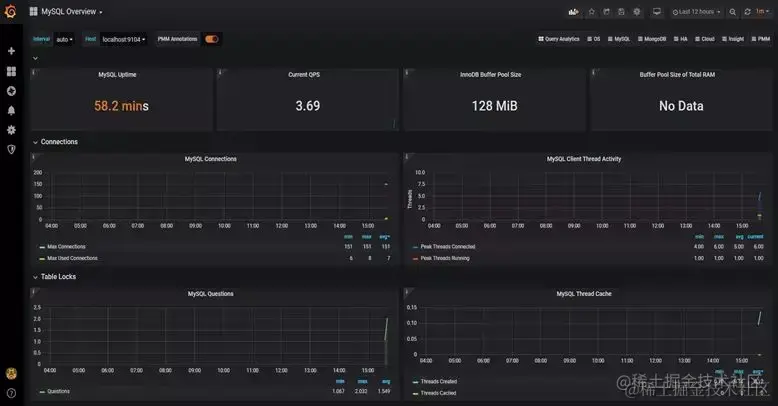
Task: Click the info corner of Current QPS panel
Action: point(220,72)
